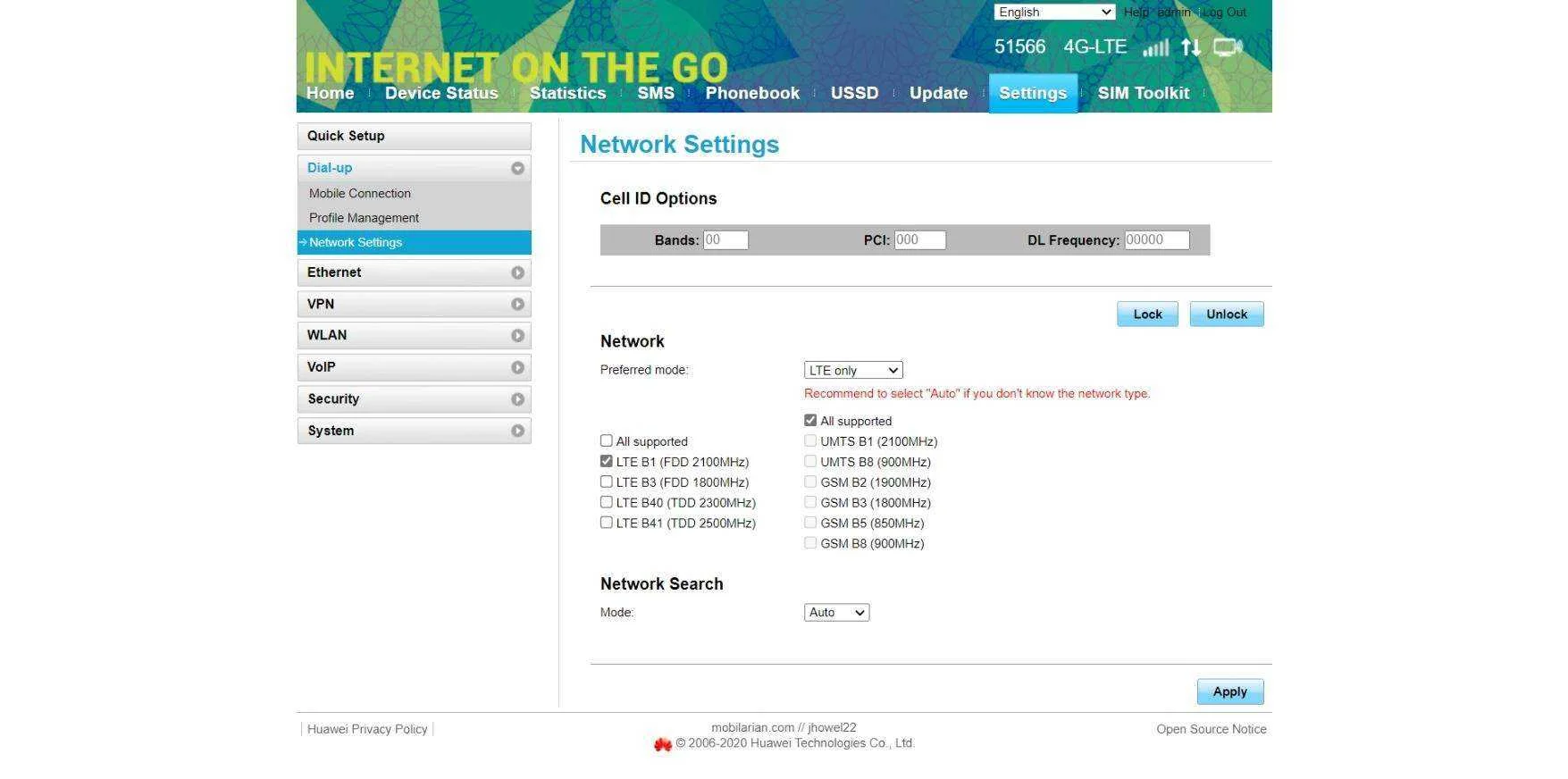Viewport: 1568px width, 779px height.
Task: Click the signal strength bars icon
Action: [1155, 47]
